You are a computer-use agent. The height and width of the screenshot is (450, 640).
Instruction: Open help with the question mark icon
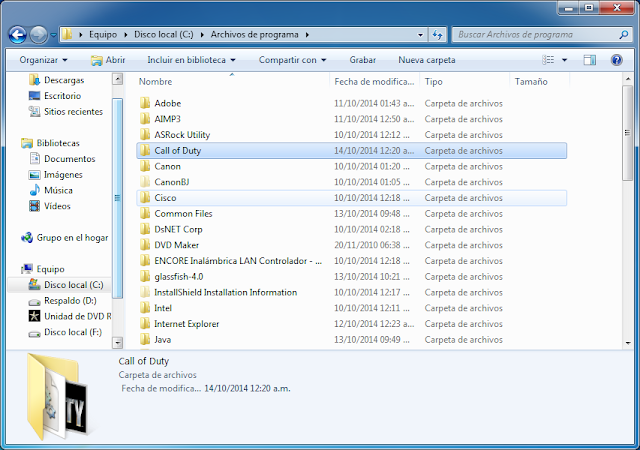[616, 60]
